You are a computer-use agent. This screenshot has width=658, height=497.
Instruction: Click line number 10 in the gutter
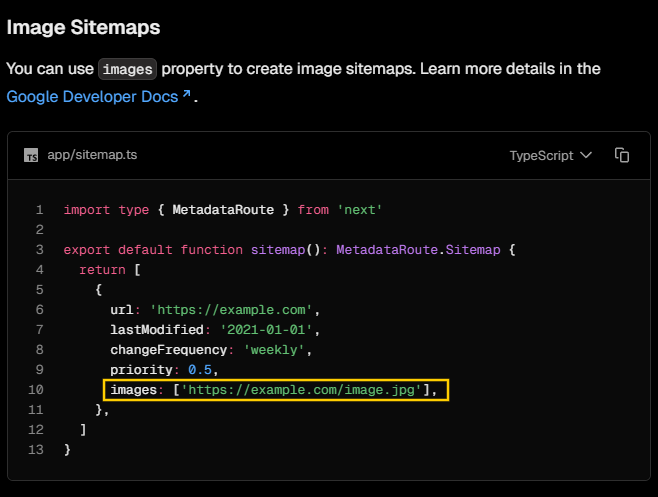(36, 390)
